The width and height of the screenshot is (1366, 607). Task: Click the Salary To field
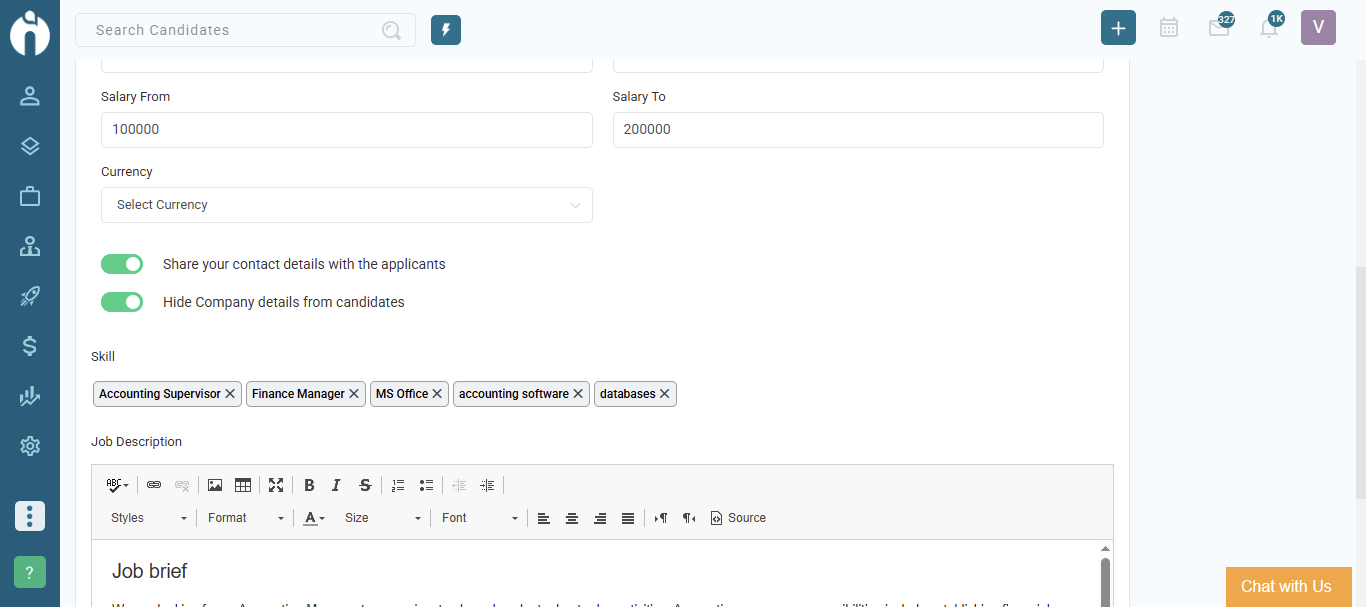pyautogui.click(x=858, y=130)
